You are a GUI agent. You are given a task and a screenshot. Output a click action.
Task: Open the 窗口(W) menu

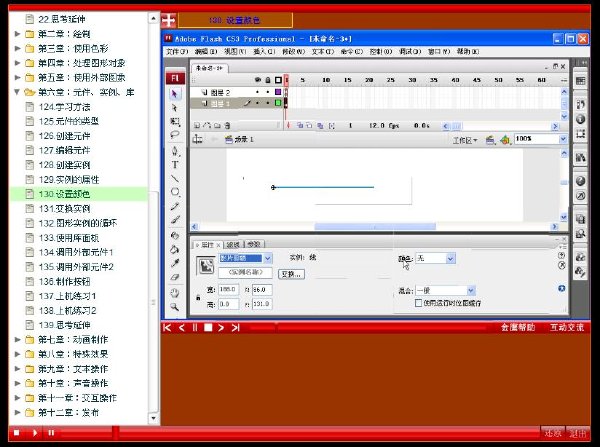pos(439,51)
